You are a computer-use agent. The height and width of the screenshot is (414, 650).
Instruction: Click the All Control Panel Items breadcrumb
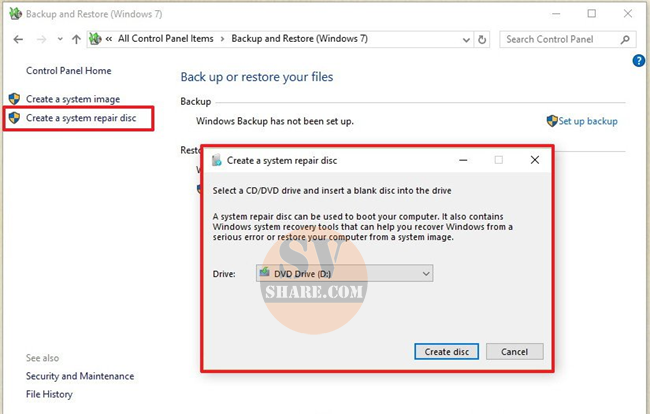click(165, 39)
